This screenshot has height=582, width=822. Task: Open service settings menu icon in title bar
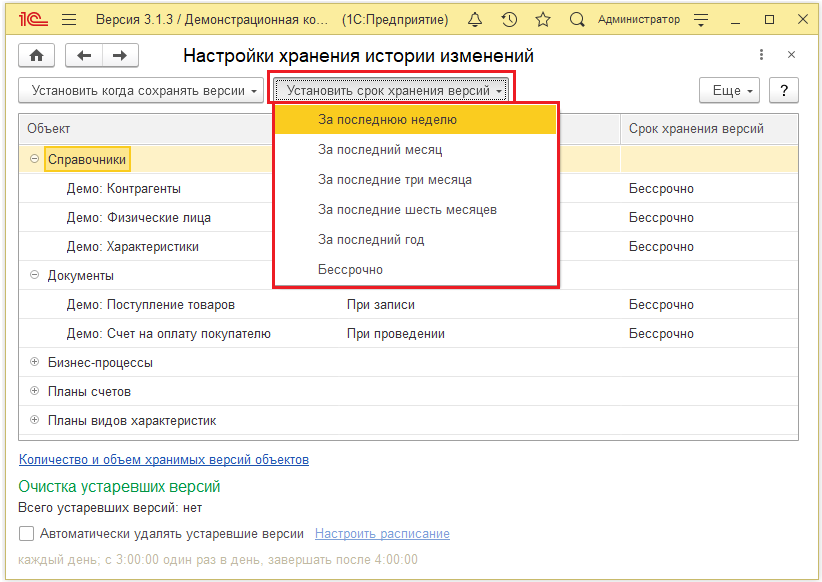701,20
